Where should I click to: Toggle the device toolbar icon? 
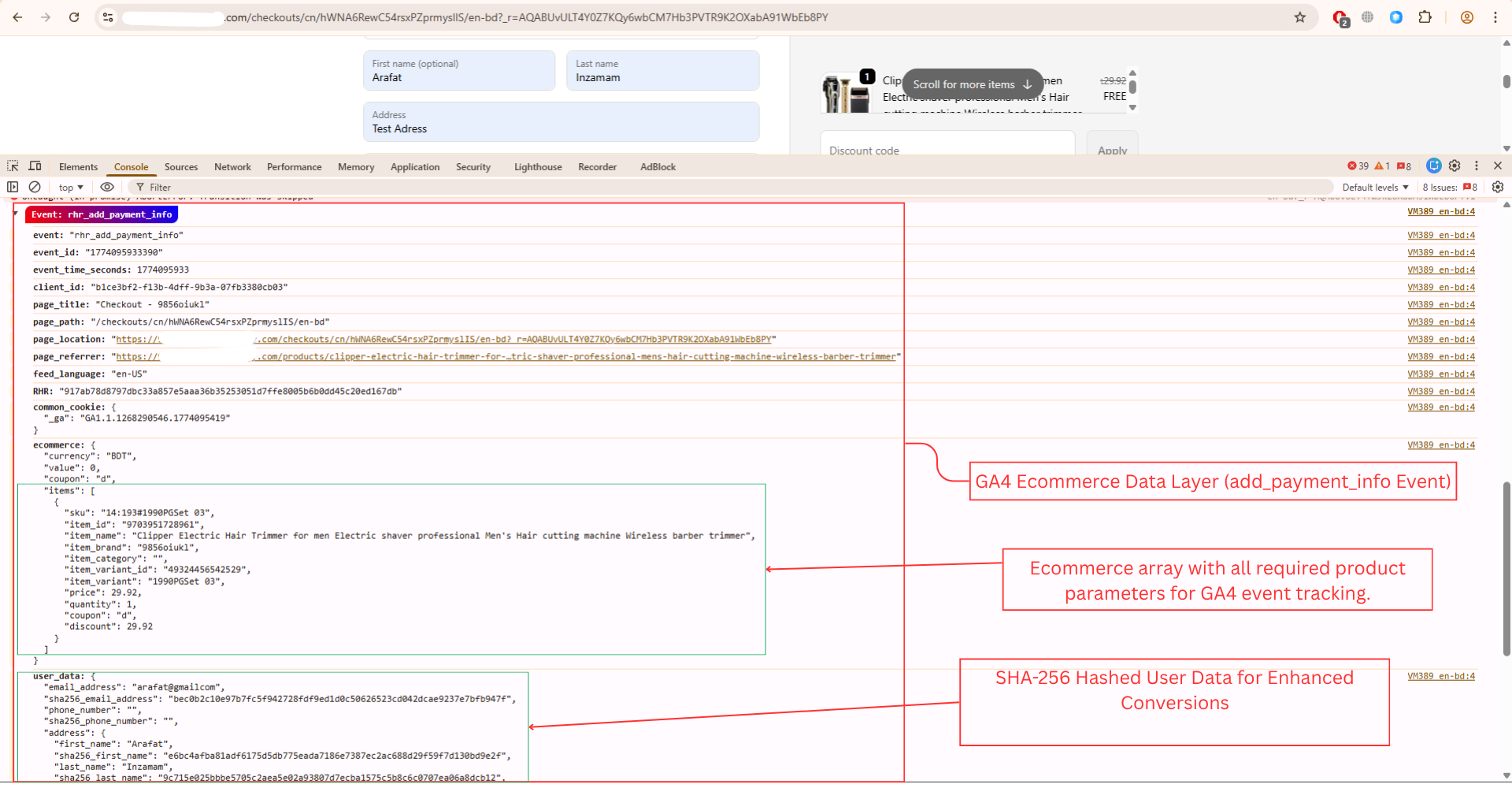[x=35, y=166]
